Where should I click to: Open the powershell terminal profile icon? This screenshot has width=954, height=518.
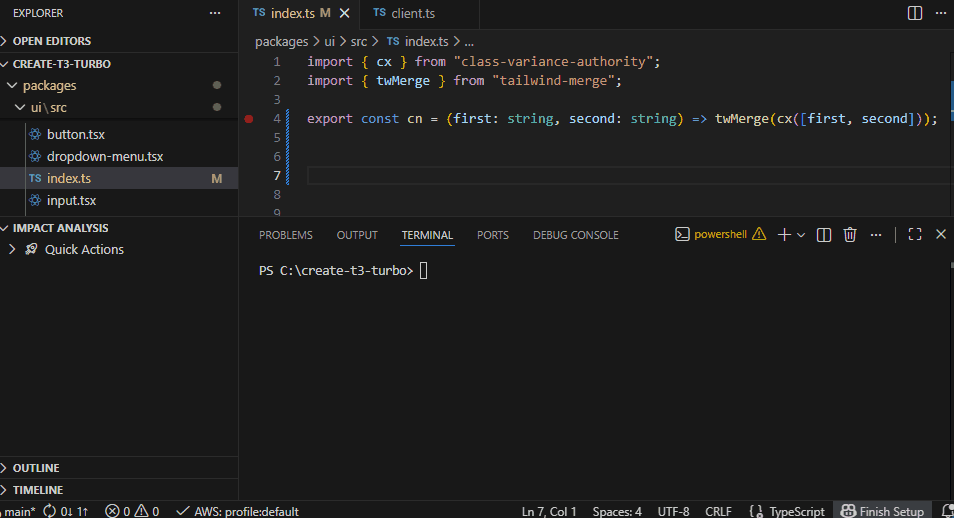[682, 234]
